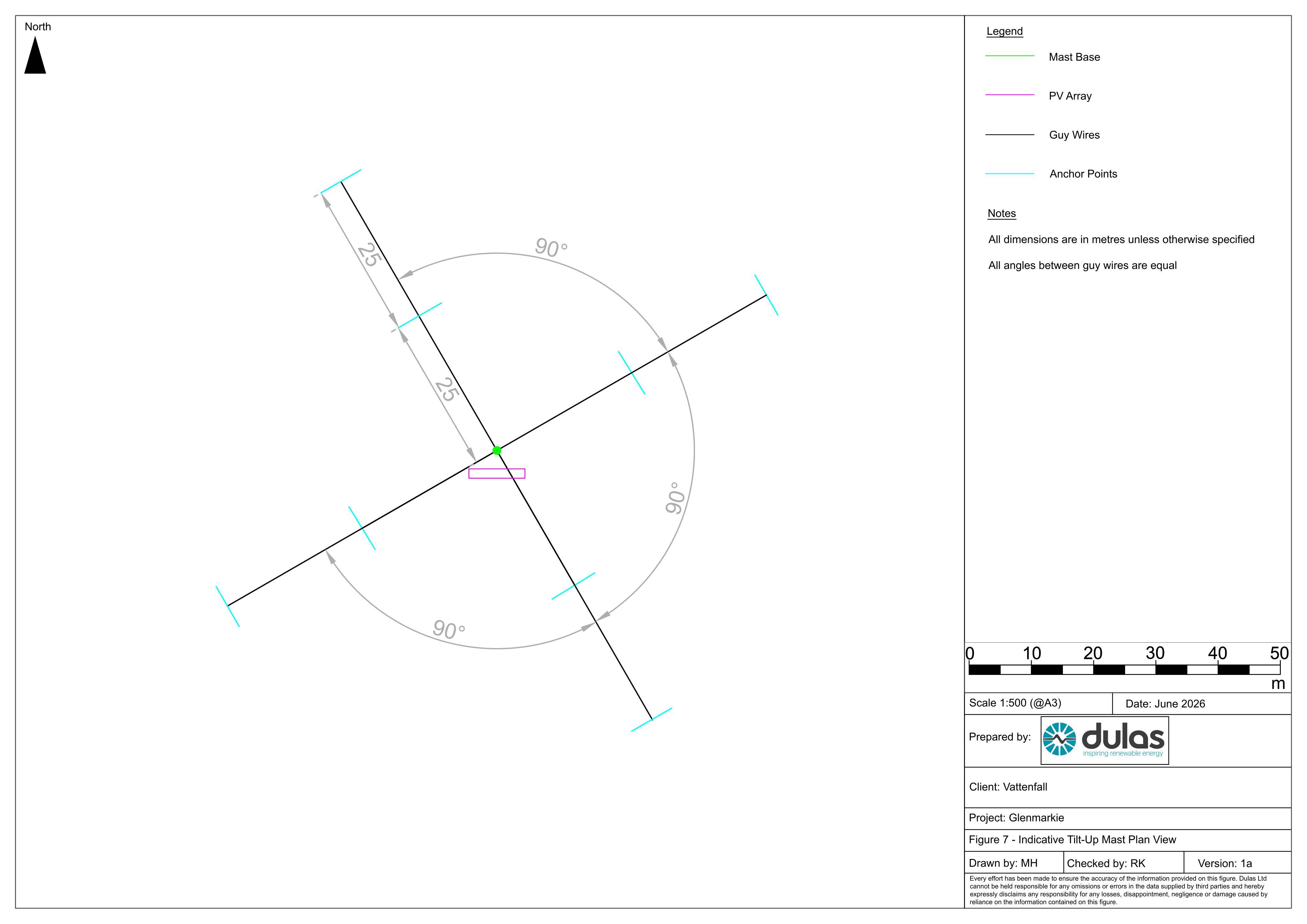
Task: Select the green Mast Base legend line
Action: [1010, 56]
